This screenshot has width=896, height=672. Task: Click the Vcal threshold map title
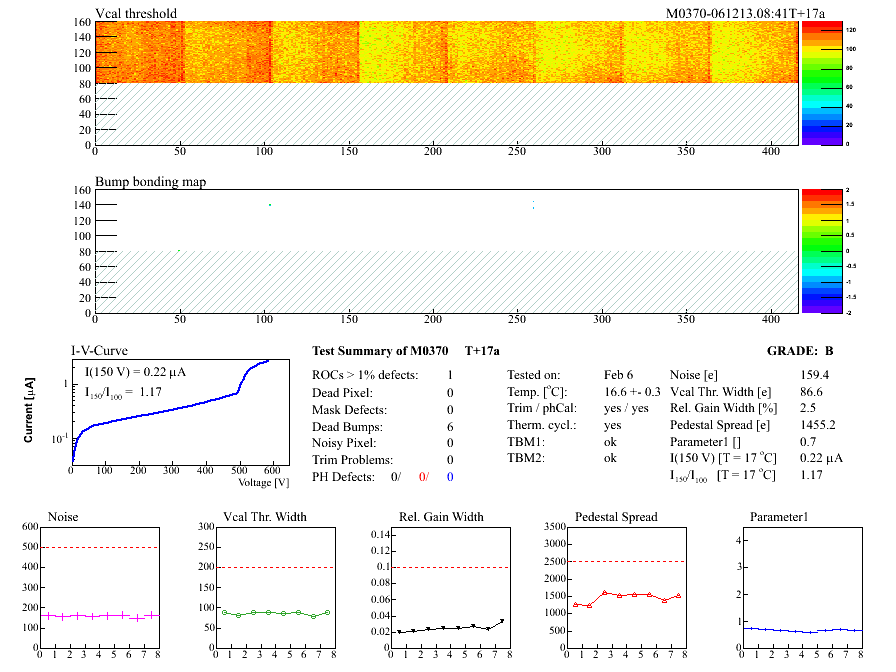point(136,13)
